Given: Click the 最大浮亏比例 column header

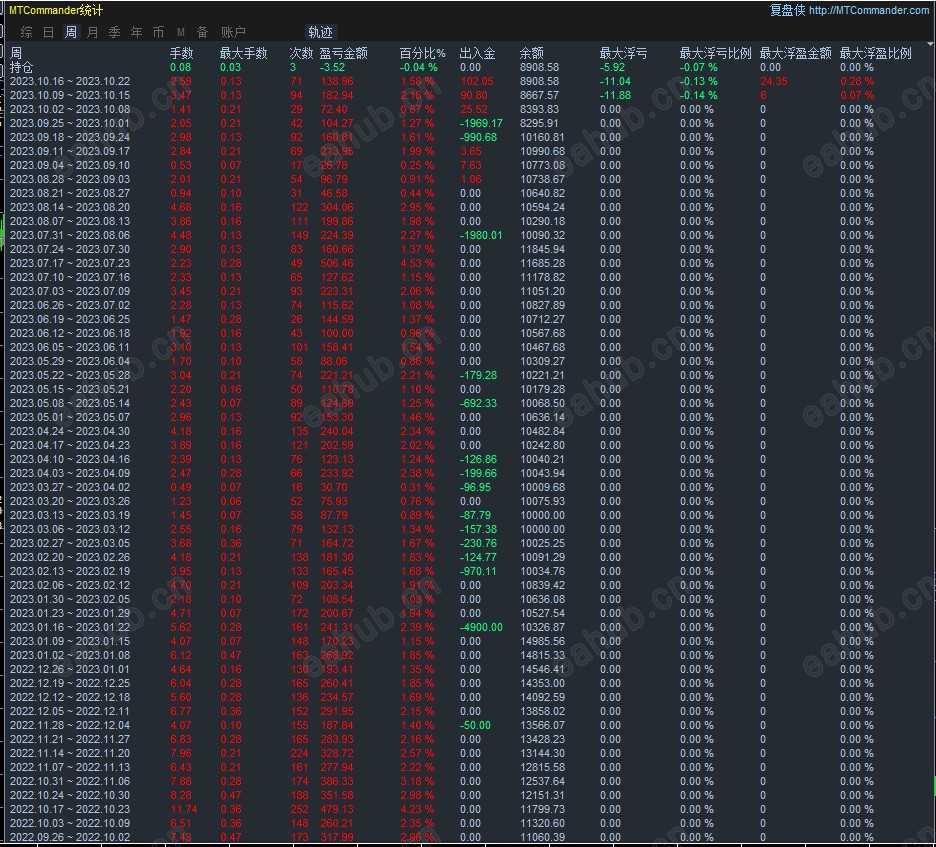Looking at the screenshot, I should point(715,53).
